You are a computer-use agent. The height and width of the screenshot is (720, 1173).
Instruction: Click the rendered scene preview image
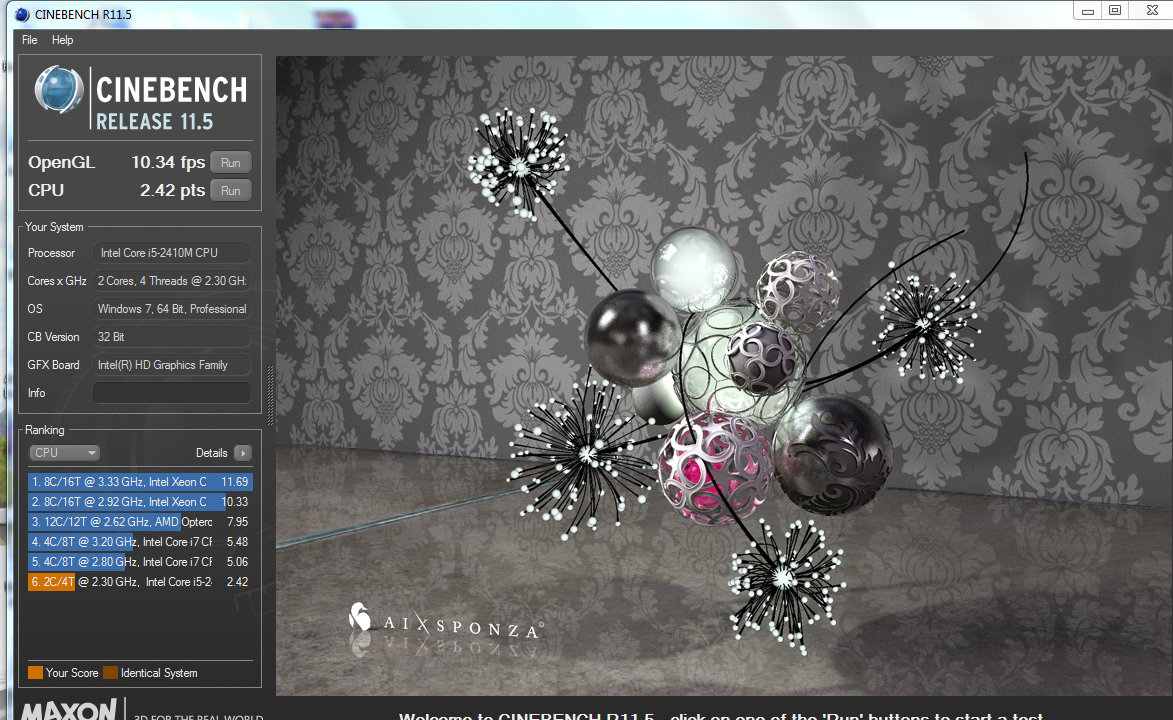[x=724, y=376]
